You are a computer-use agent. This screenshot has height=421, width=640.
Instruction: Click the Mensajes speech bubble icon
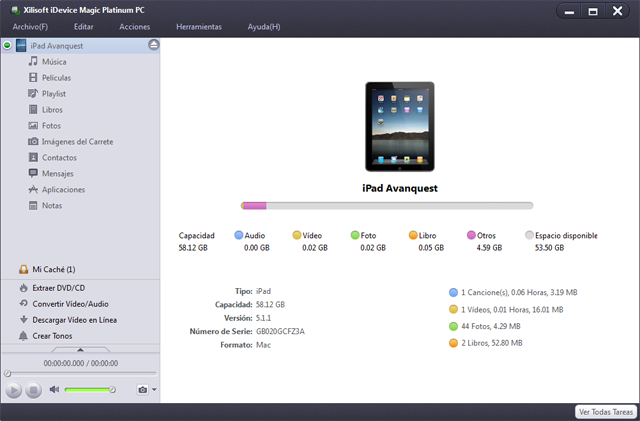coord(33,173)
